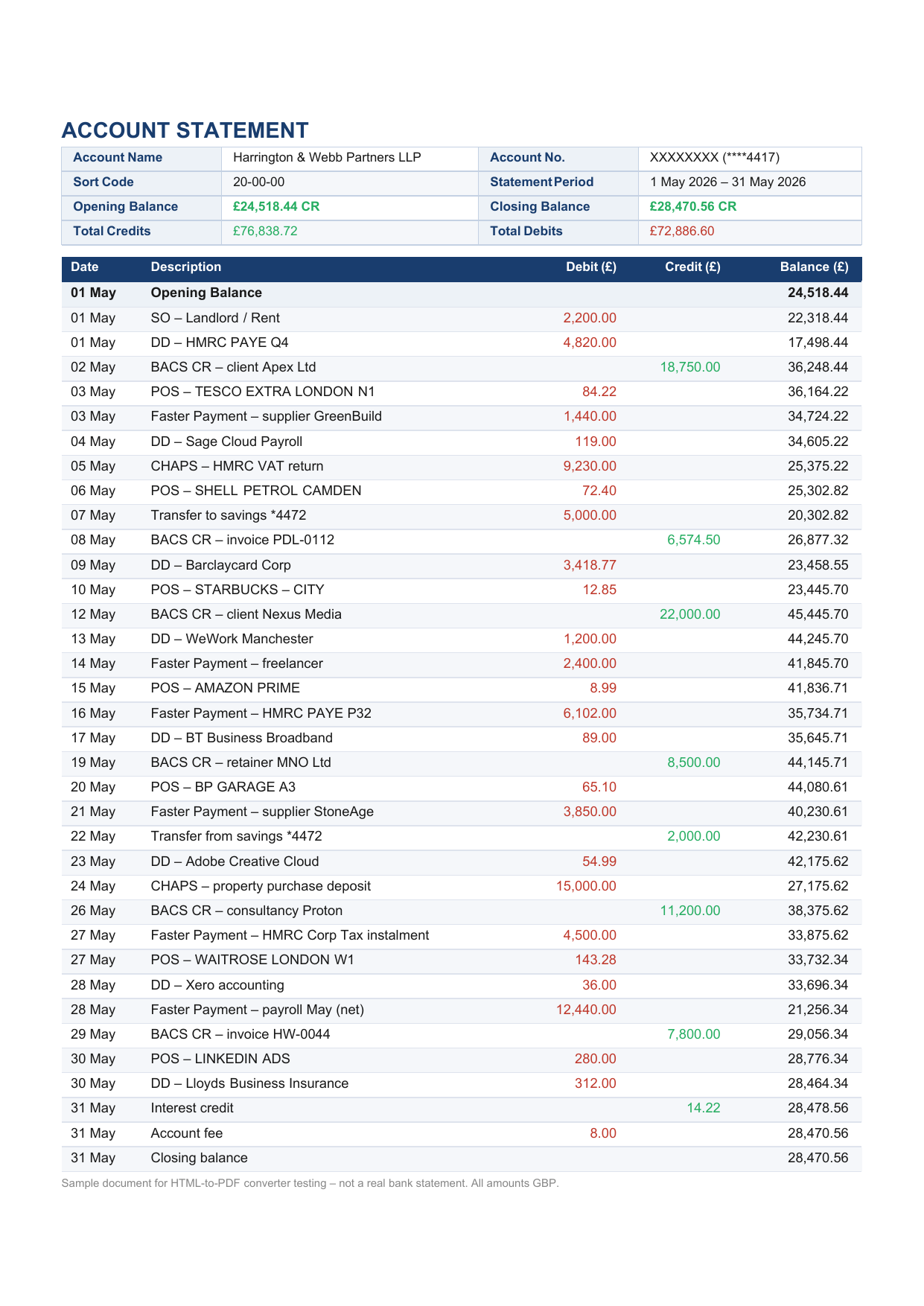Select the 9,230.00 HMRC VAT return debit
924x1306 pixels.
(590, 466)
